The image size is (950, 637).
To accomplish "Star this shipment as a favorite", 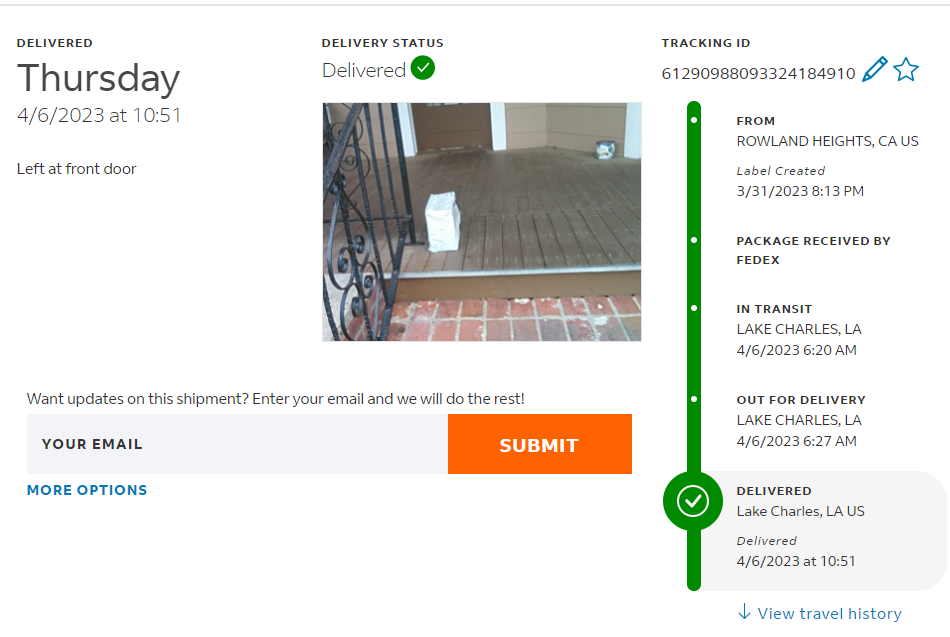I will click(x=906, y=70).
